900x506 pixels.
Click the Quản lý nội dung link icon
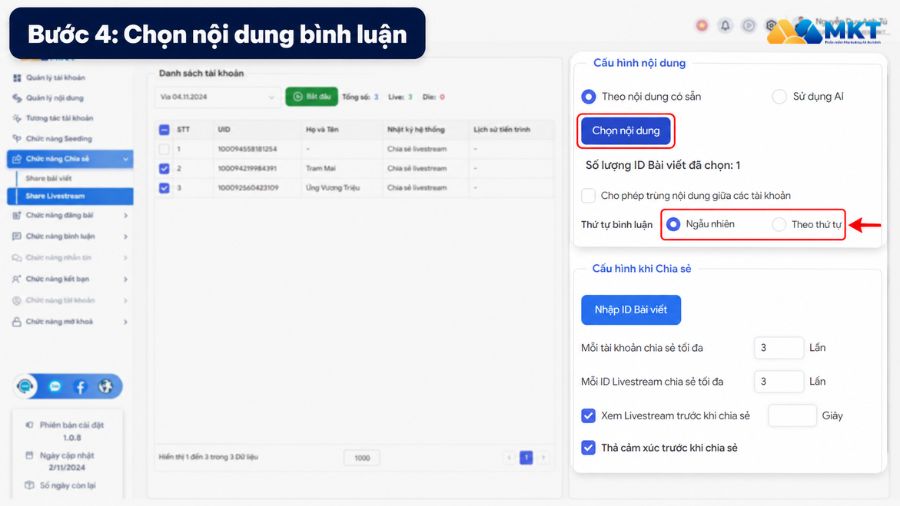(x=17, y=98)
